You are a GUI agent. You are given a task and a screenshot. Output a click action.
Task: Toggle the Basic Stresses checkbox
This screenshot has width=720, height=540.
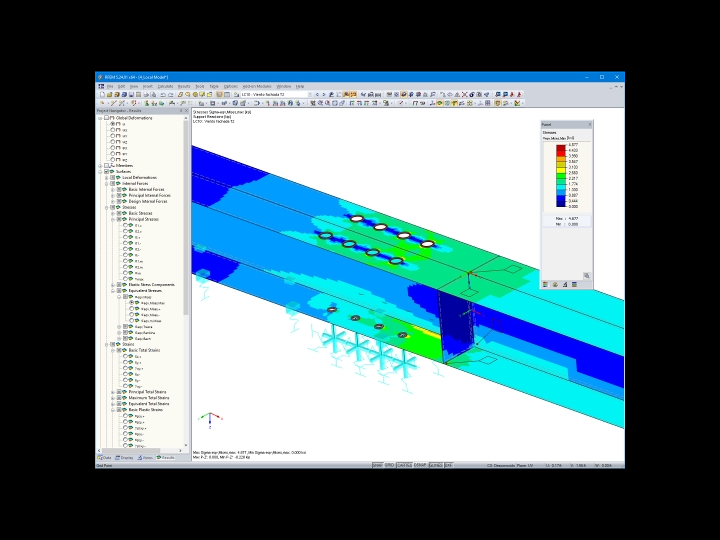tap(119, 214)
